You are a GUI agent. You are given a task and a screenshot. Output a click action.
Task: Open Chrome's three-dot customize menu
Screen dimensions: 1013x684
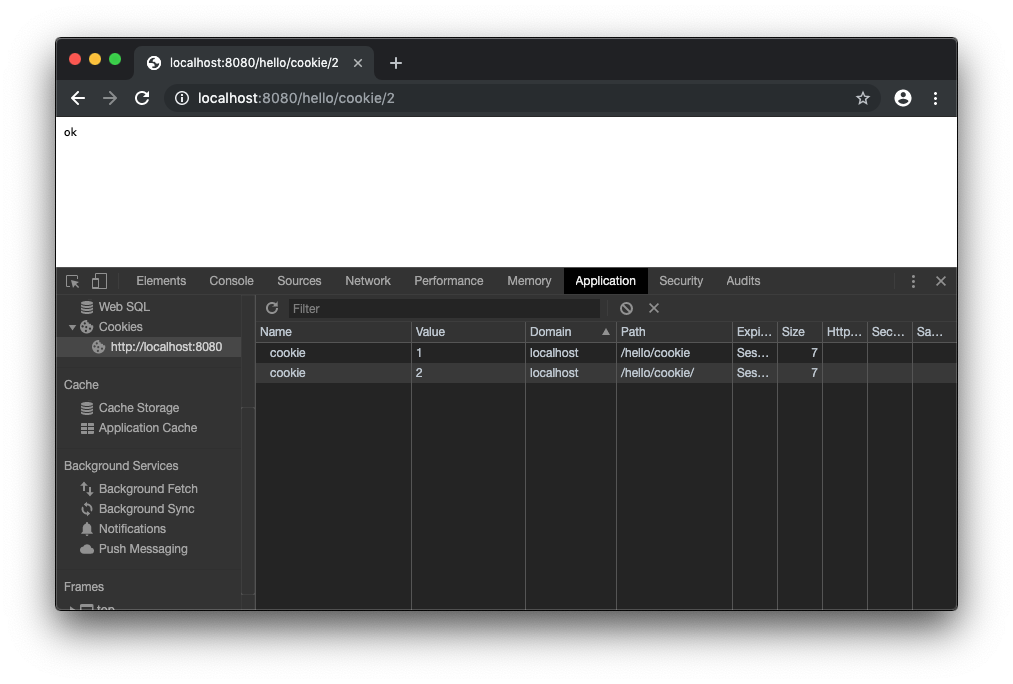click(x=935, y=98)
